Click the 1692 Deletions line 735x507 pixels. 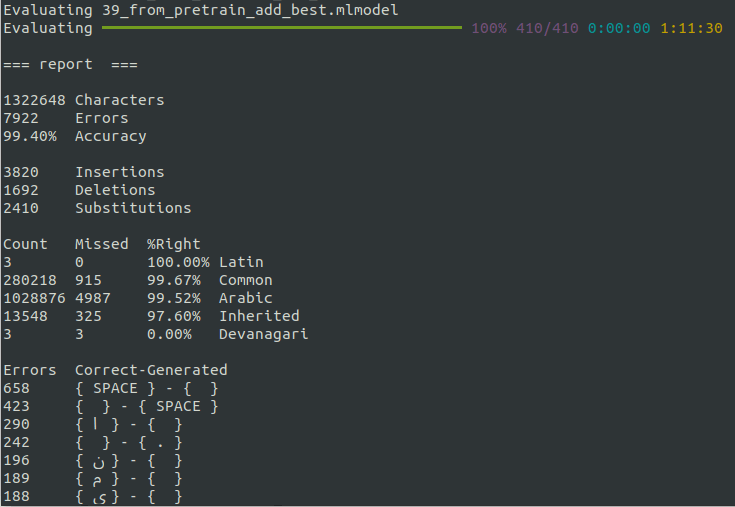click(x=79, y=190)
